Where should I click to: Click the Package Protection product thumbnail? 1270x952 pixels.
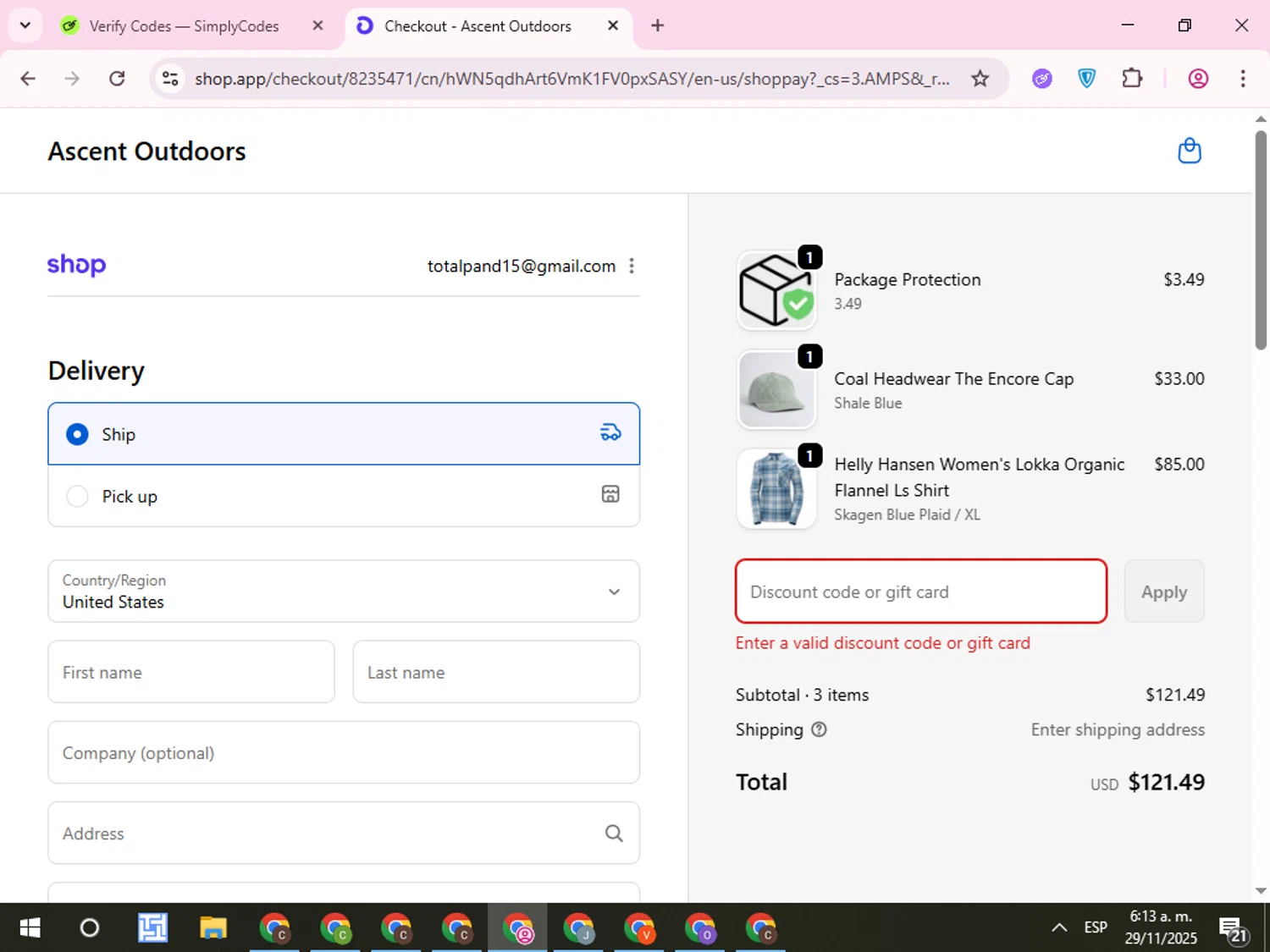click(x=776, y=290)
